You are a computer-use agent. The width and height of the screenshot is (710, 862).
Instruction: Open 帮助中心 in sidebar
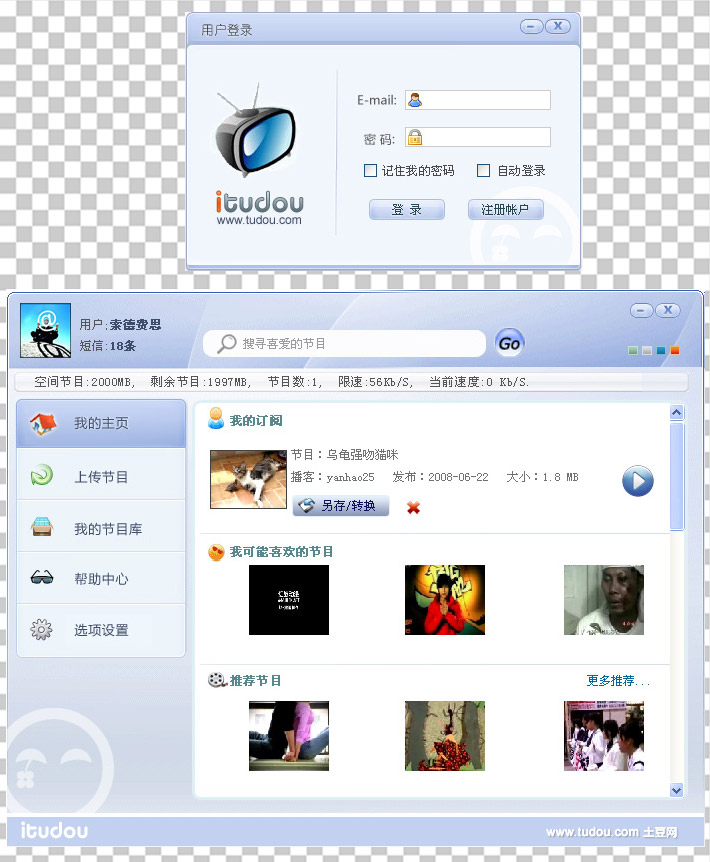tap(101, 579)
